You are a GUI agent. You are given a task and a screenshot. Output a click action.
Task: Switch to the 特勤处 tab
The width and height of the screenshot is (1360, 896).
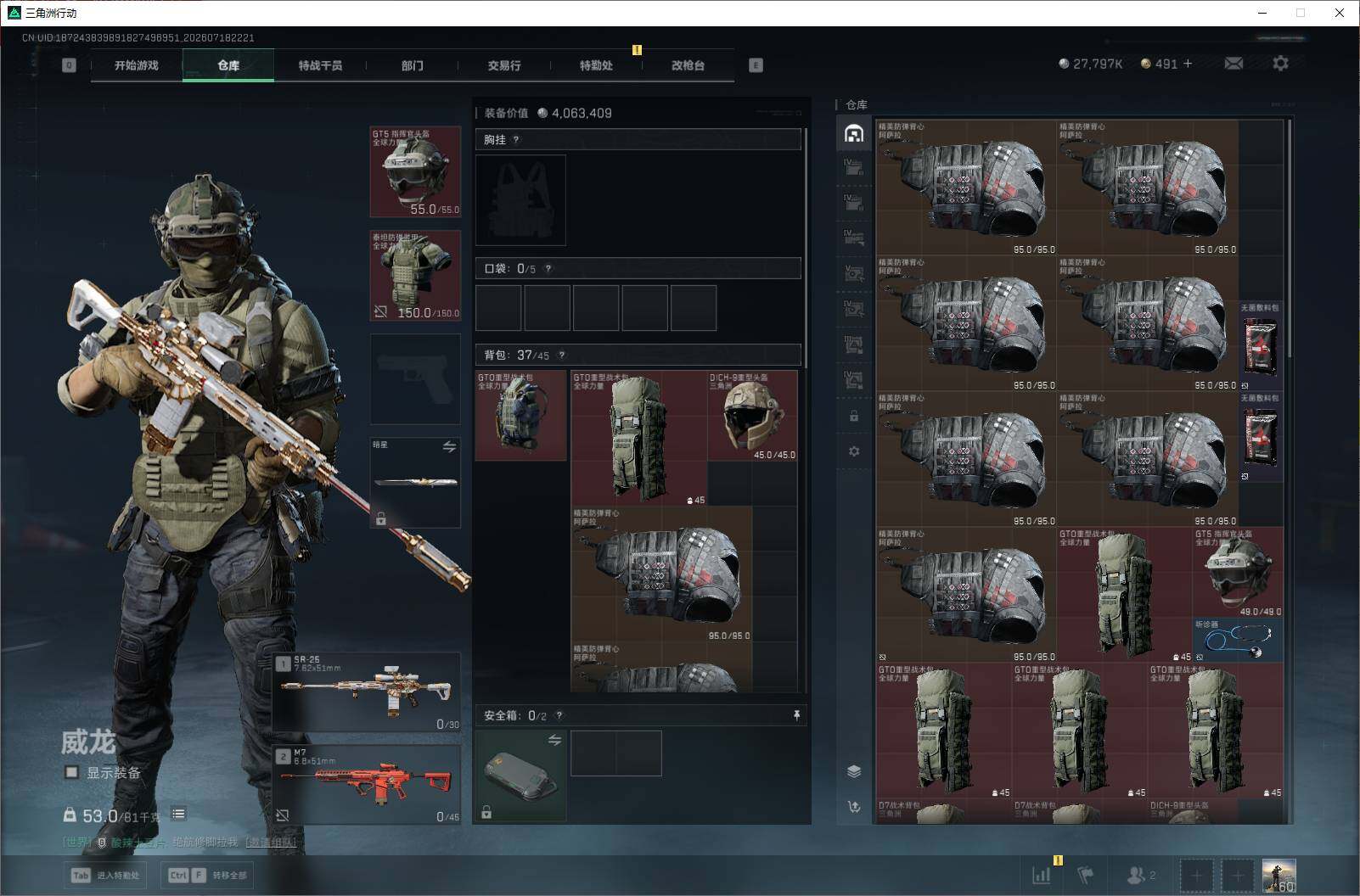pos(596,65)
